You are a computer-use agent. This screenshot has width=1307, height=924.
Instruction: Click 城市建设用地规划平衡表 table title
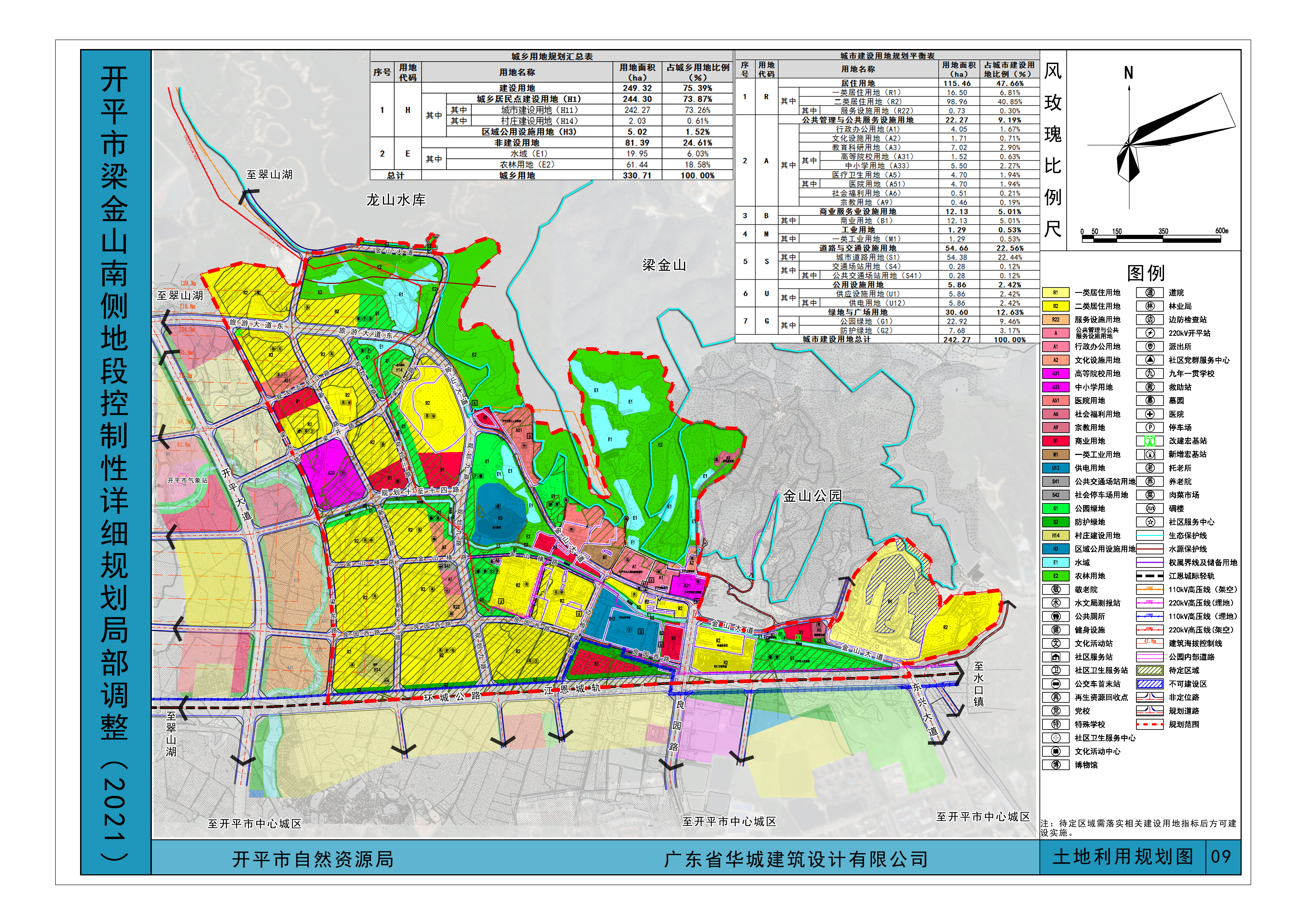point(887,56)
